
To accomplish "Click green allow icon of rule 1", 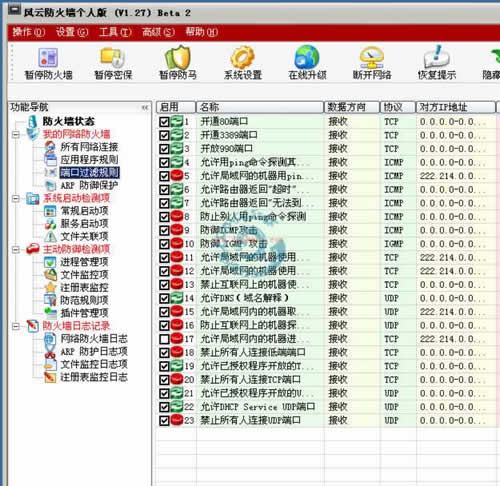I will click(x=177, y=121).
